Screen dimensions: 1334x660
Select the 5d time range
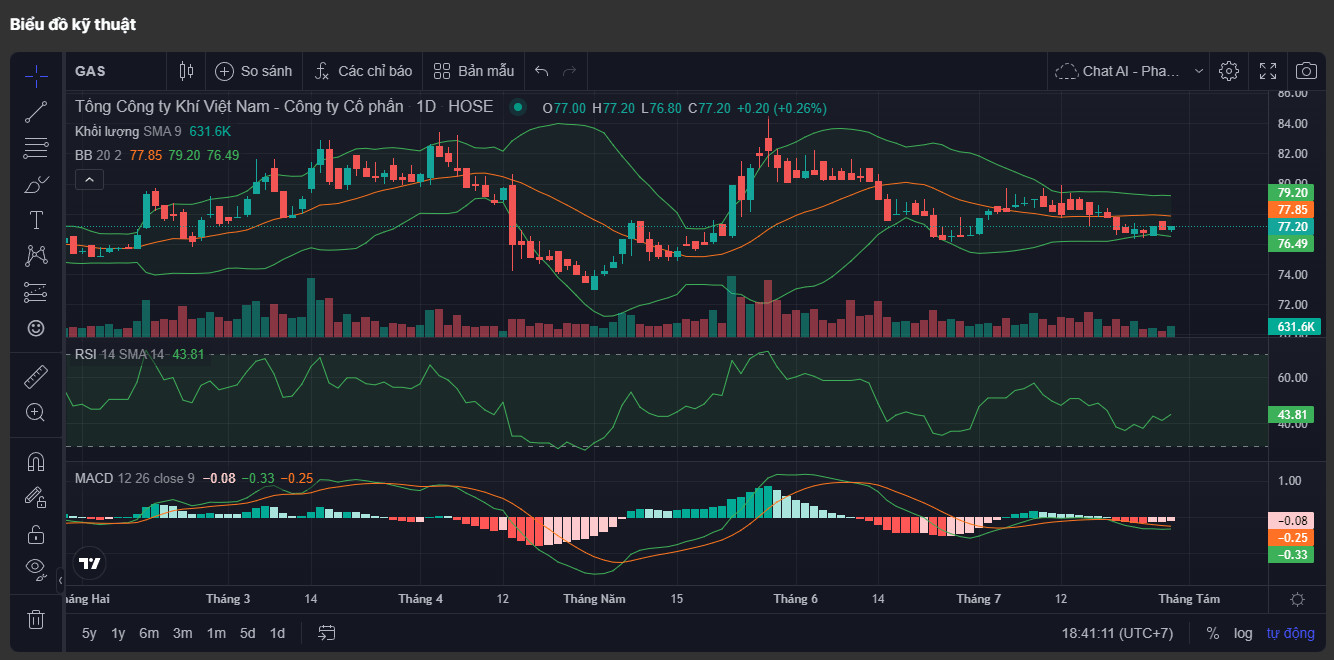247,633
